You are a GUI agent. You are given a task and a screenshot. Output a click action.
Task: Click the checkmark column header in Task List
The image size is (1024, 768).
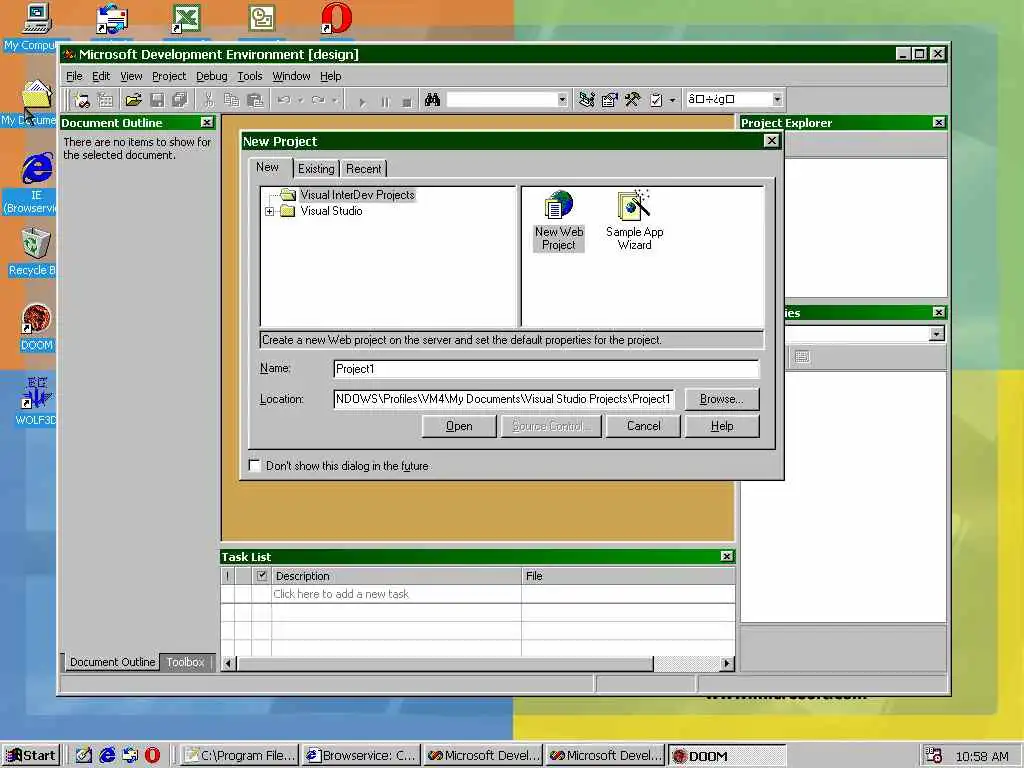262,576
